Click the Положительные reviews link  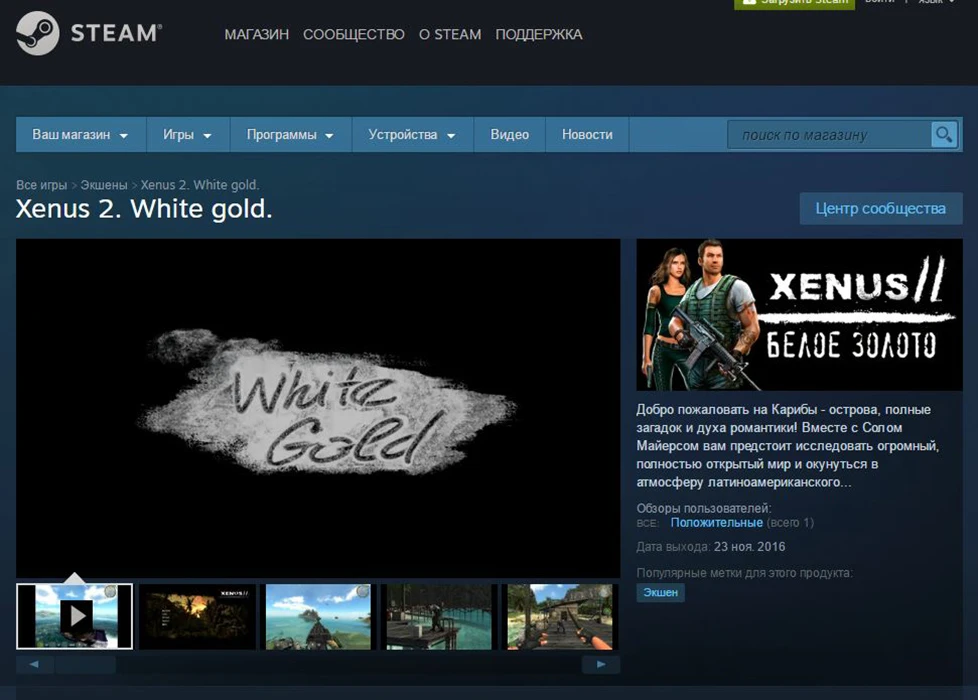[x=716, y=522]
